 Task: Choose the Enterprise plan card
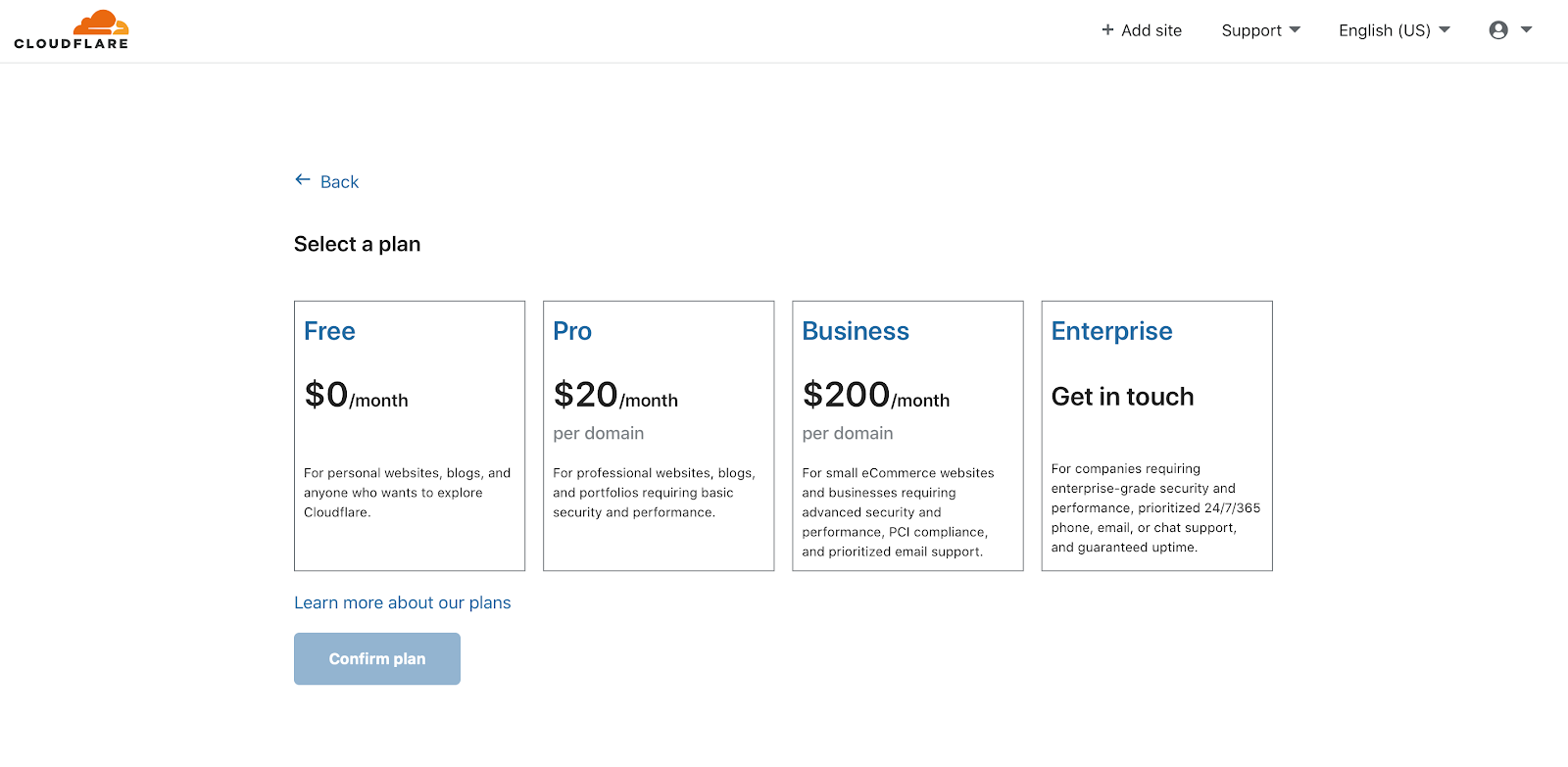[x=1156, y=436]
